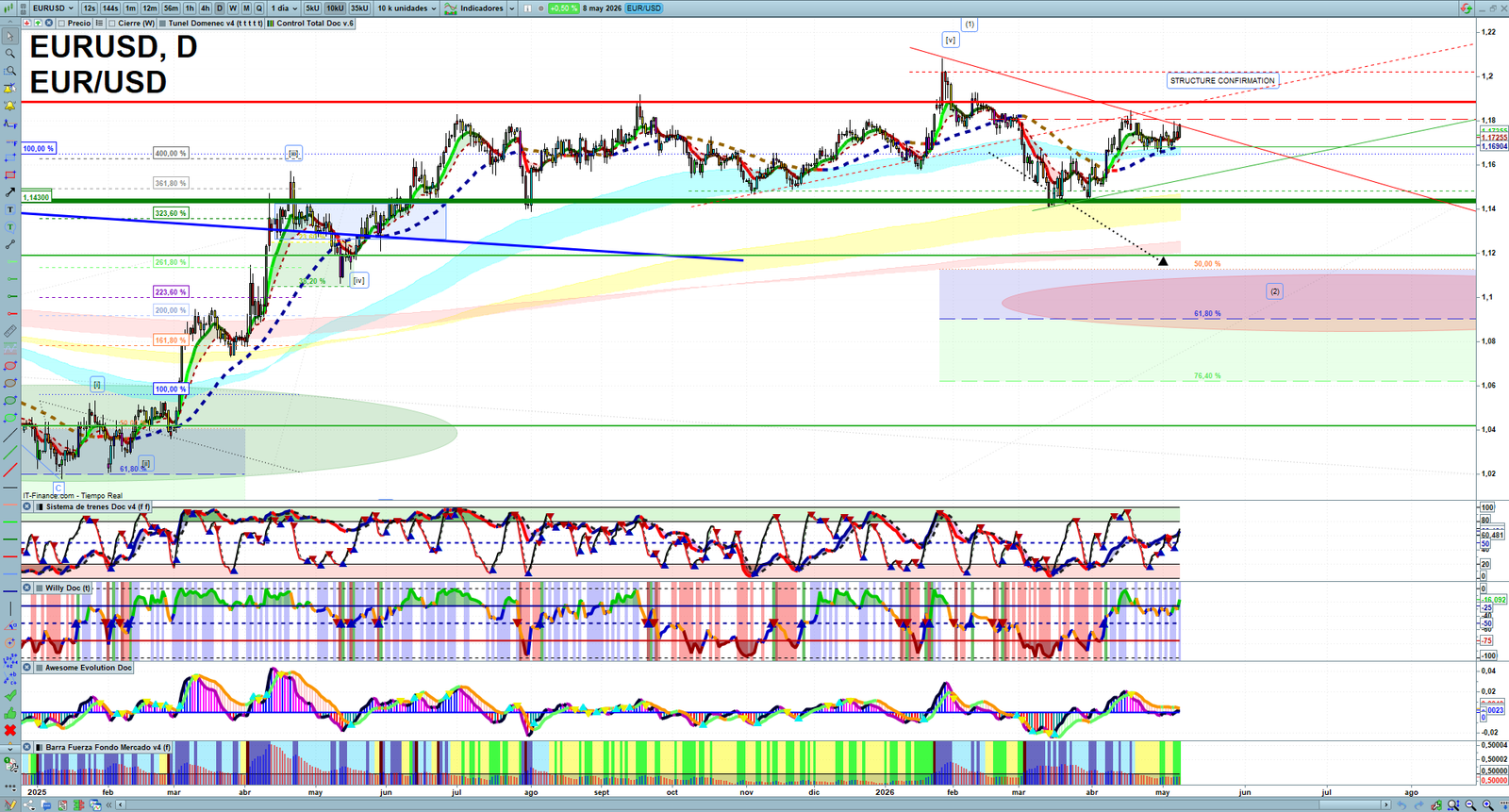Select the bell alert tool

(x=9, y=106)
